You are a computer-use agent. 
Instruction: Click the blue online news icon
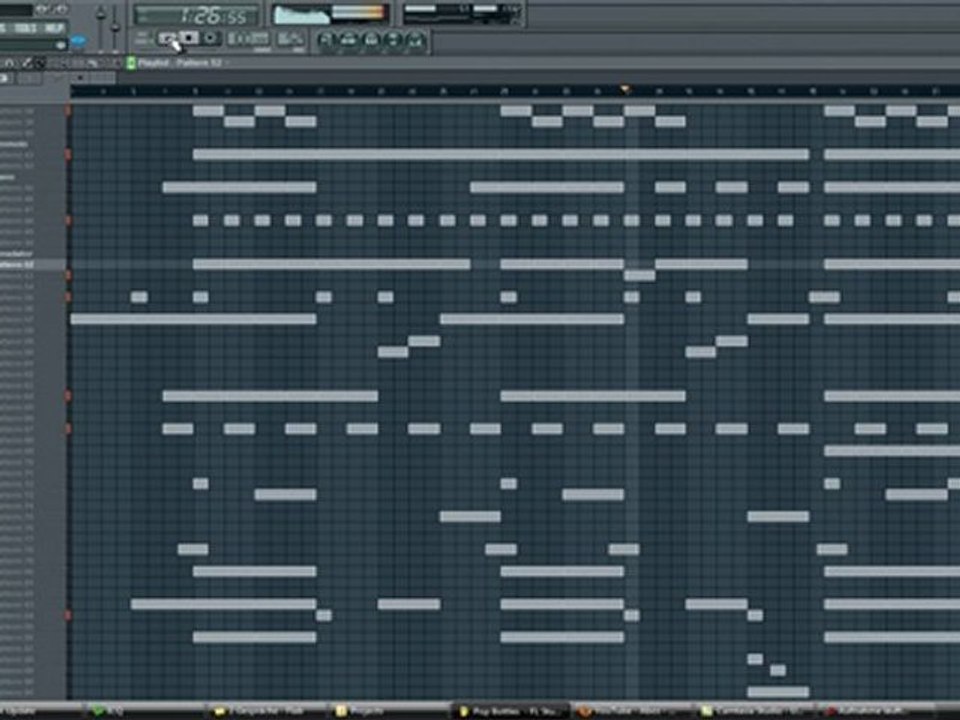[78, 42]
